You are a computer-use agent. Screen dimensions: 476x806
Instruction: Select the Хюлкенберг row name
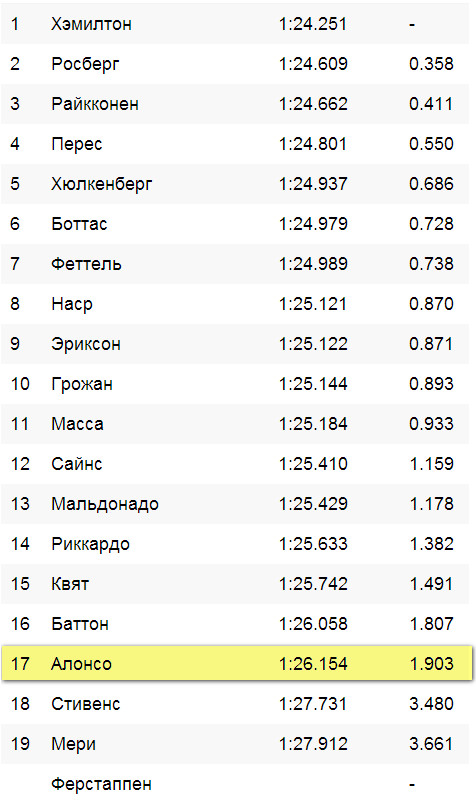tap(102, 184)
